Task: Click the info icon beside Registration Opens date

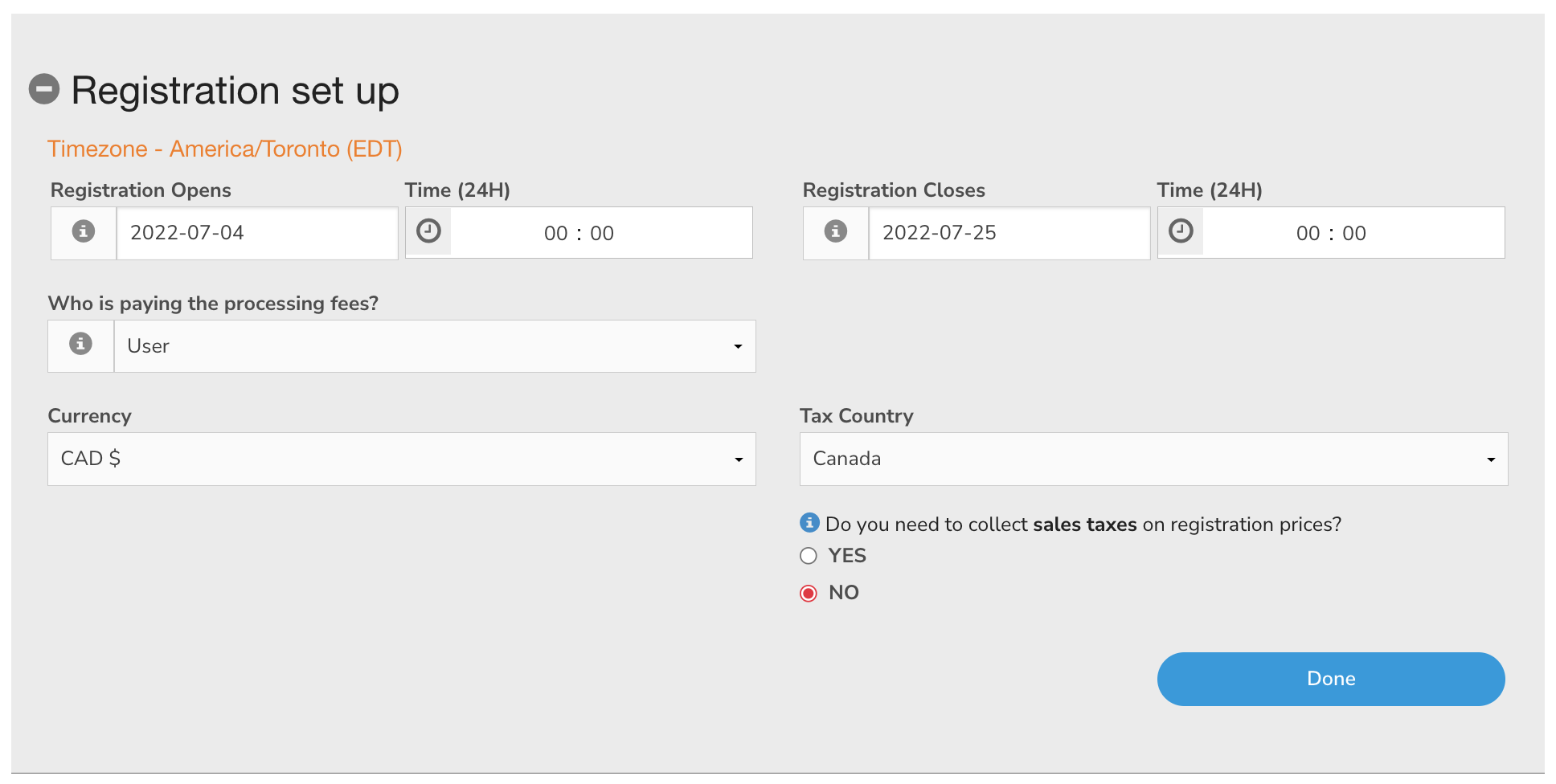Action: click(x=81, y=232)
